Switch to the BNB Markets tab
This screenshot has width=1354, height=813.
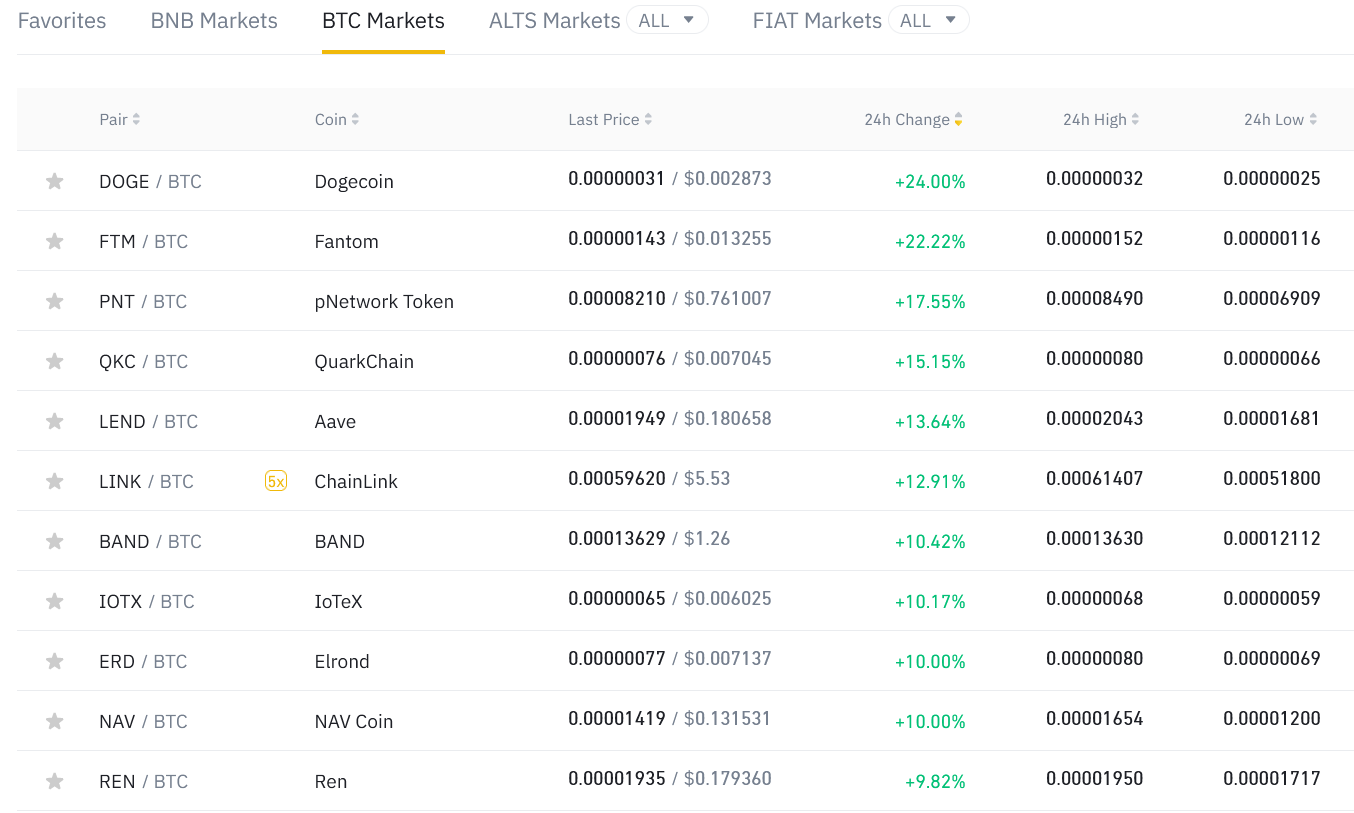coord(214,21)
